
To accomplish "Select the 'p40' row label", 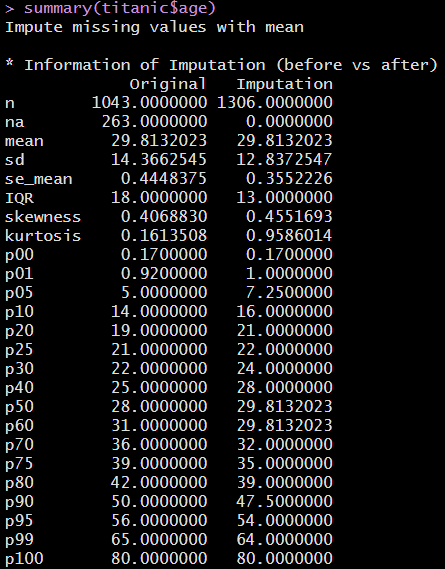I will 19,388.
